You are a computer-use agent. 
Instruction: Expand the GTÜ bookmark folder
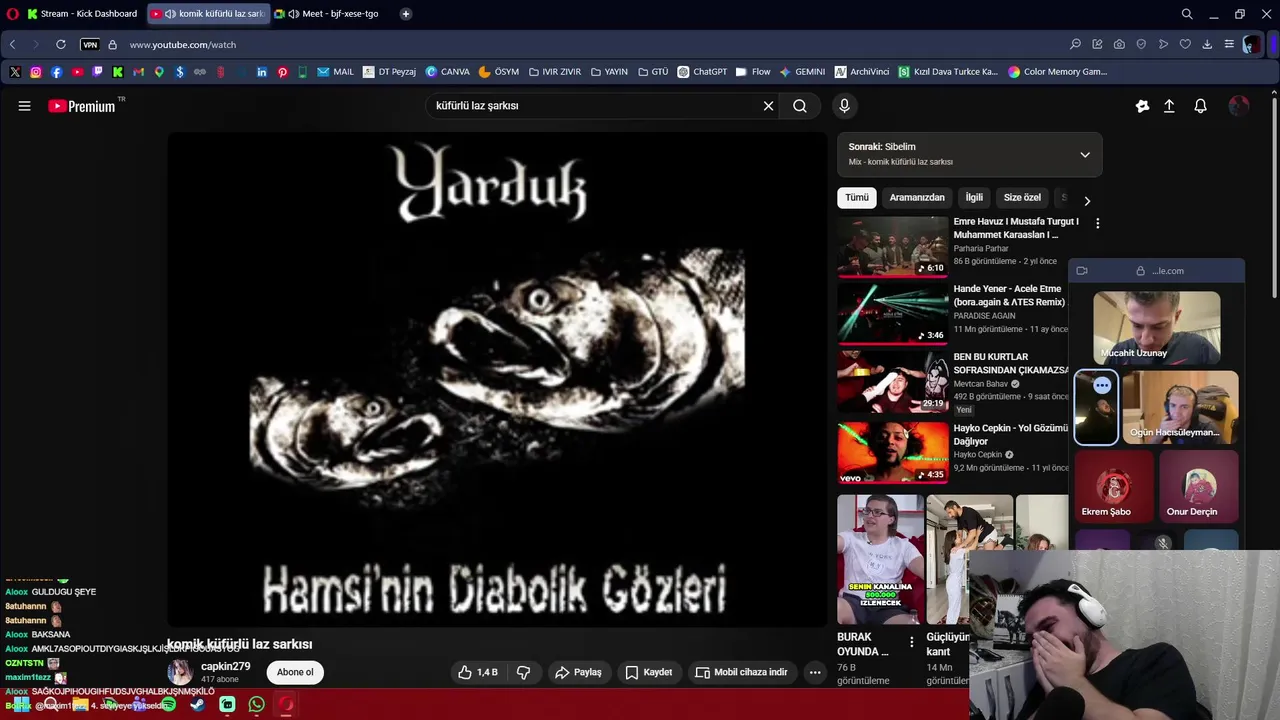coord(653,72)
